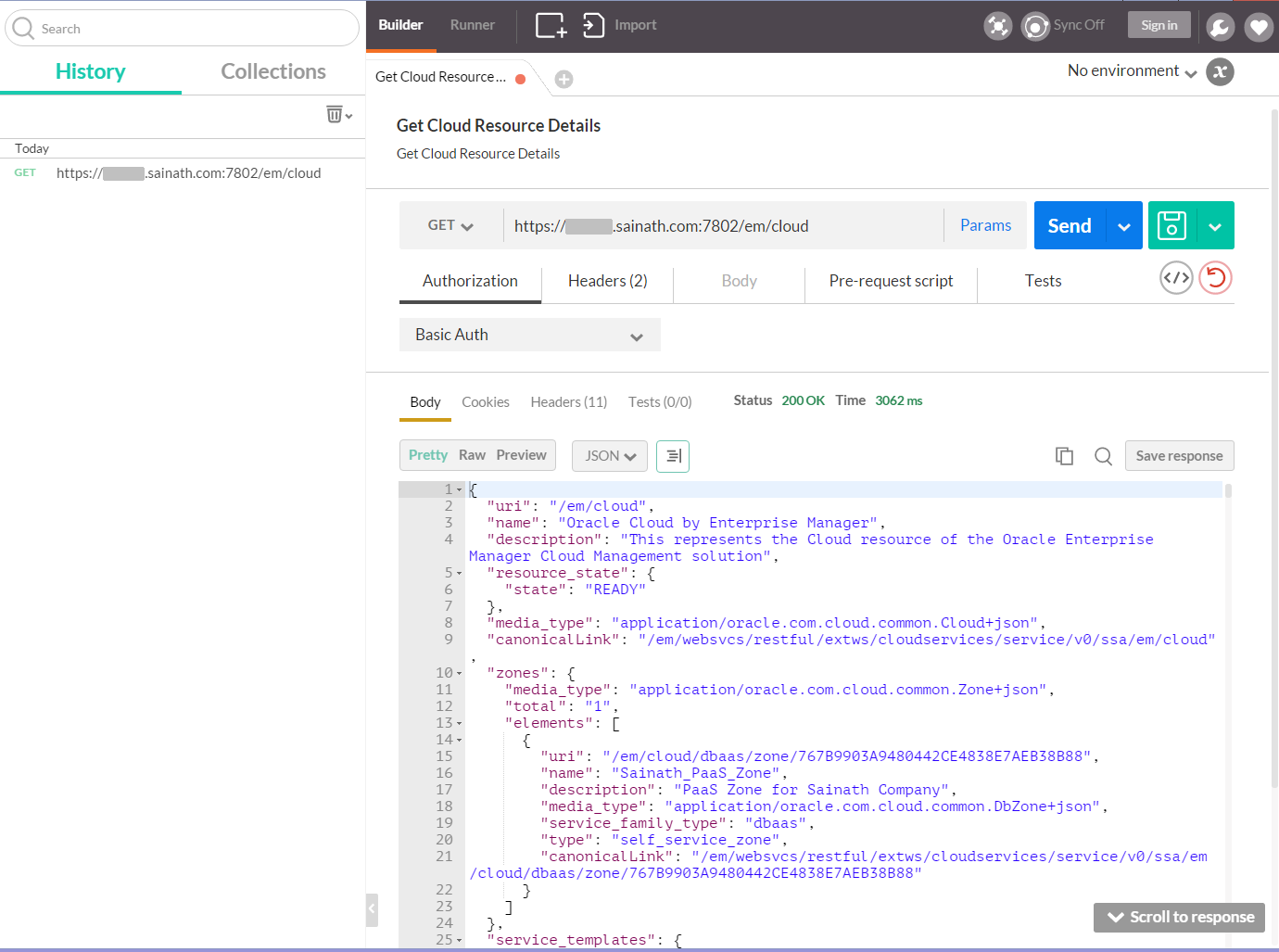Switch response view to Preview
Screen dimensions: 1279x952
pyautogui.click(x=521, y=455)
